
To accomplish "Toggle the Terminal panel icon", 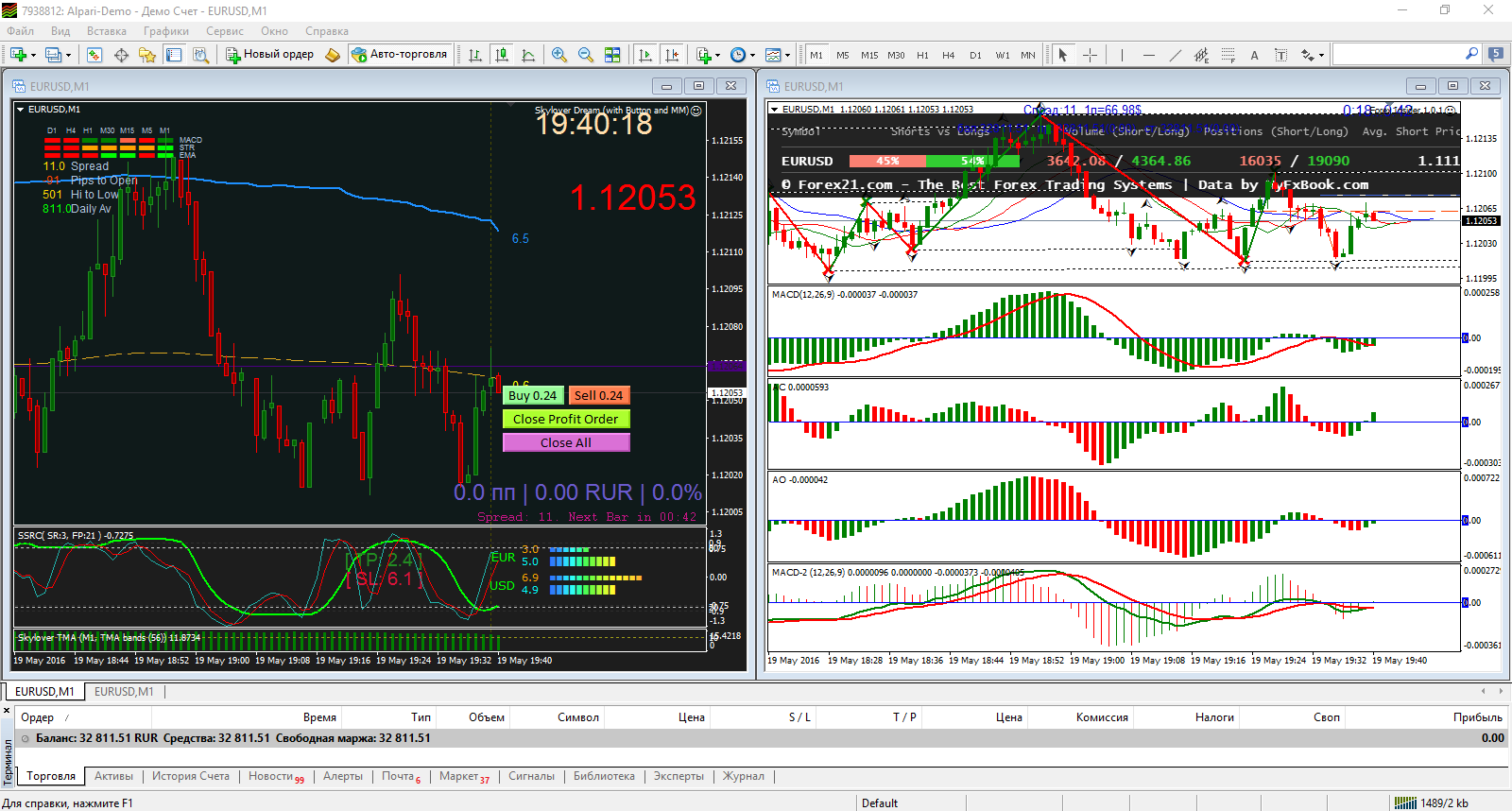I will [x=174, y=55].
